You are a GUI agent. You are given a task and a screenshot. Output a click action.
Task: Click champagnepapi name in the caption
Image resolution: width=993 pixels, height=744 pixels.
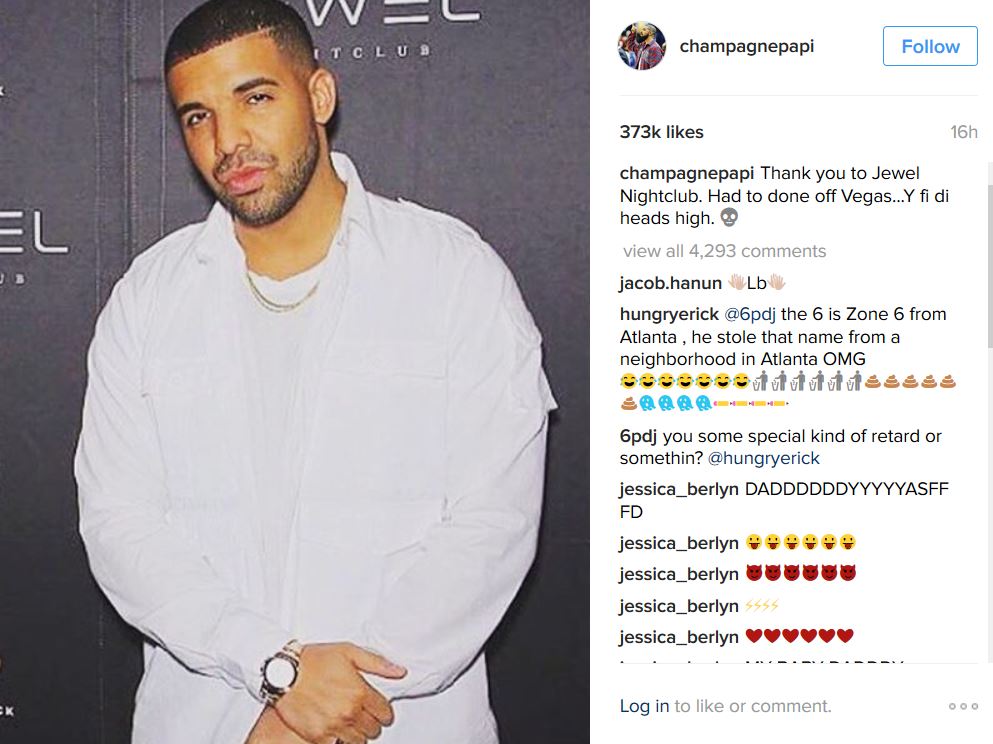(686, 173)
